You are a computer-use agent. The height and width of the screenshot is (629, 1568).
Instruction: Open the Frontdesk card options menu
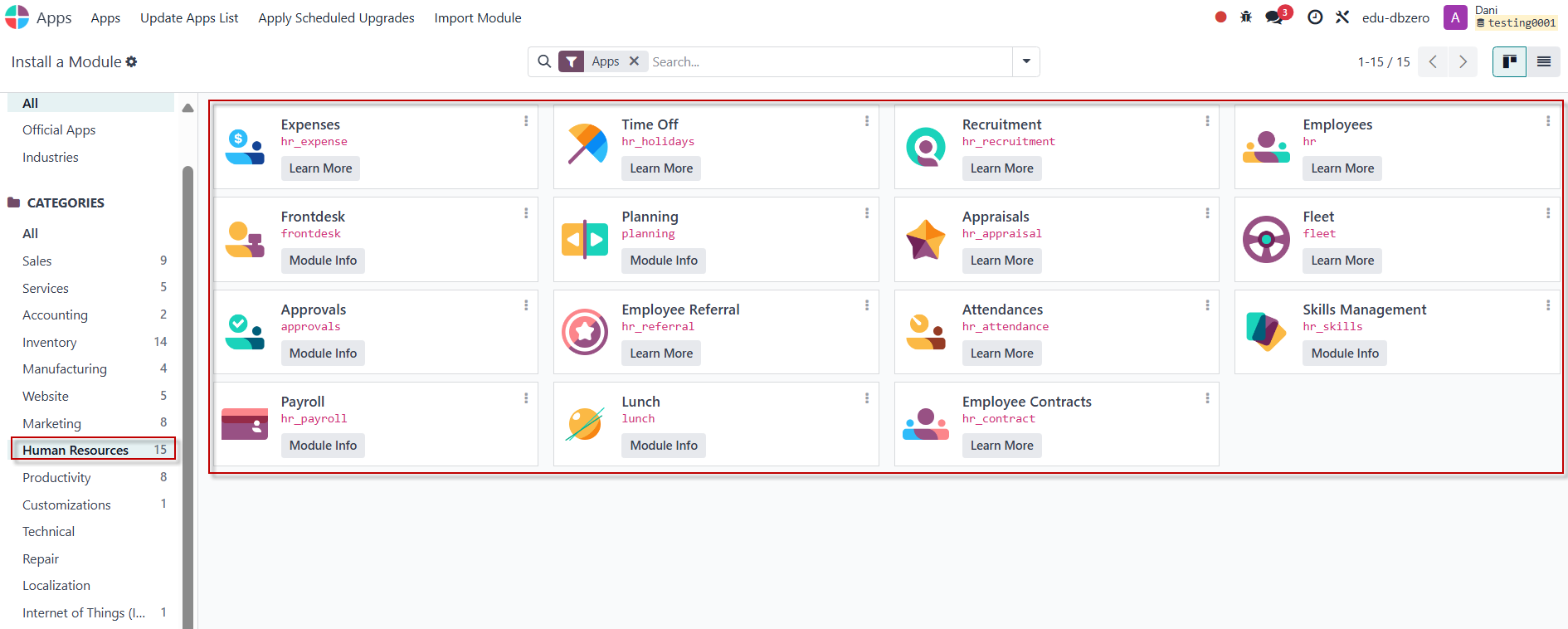tap(526, 213)
